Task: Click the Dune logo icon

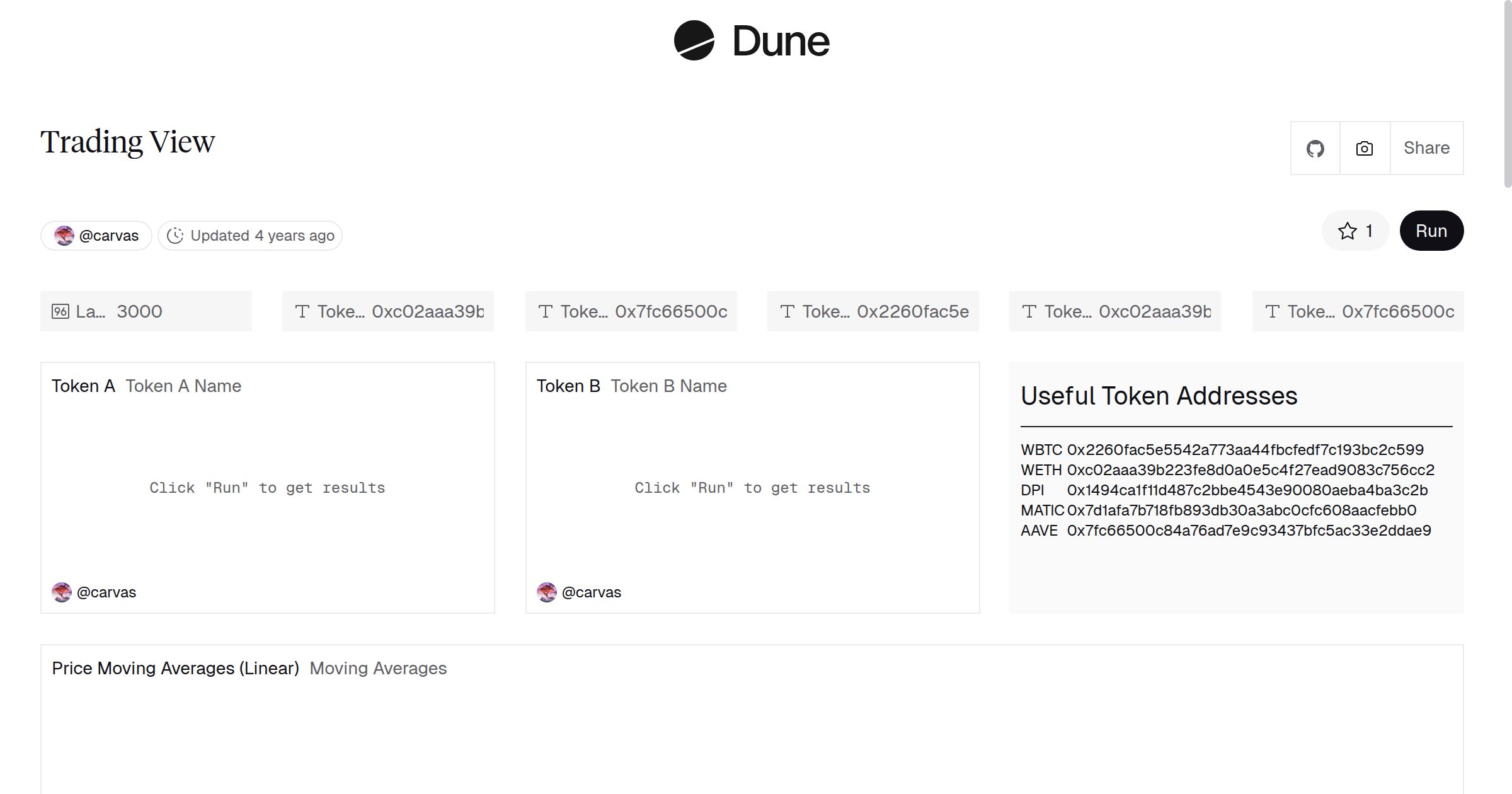Action: 694,41
